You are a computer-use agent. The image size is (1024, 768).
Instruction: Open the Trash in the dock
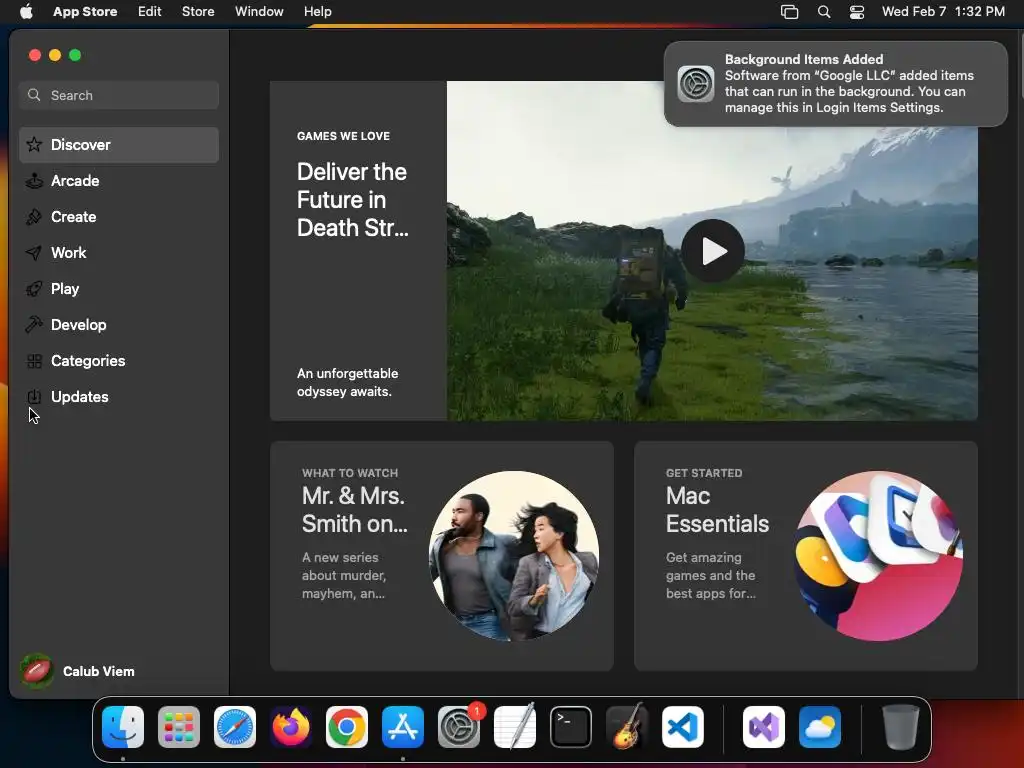[901, 727]
